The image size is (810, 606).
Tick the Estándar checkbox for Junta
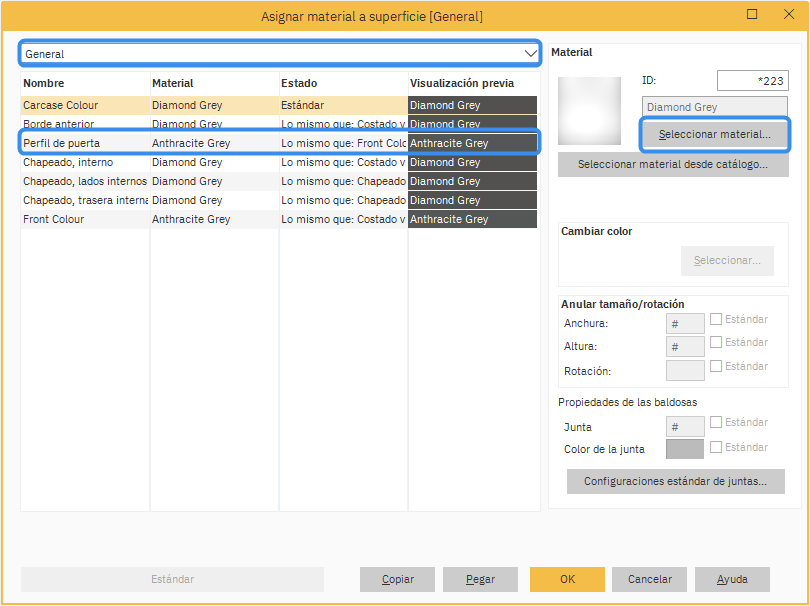[x=716, y=423]
